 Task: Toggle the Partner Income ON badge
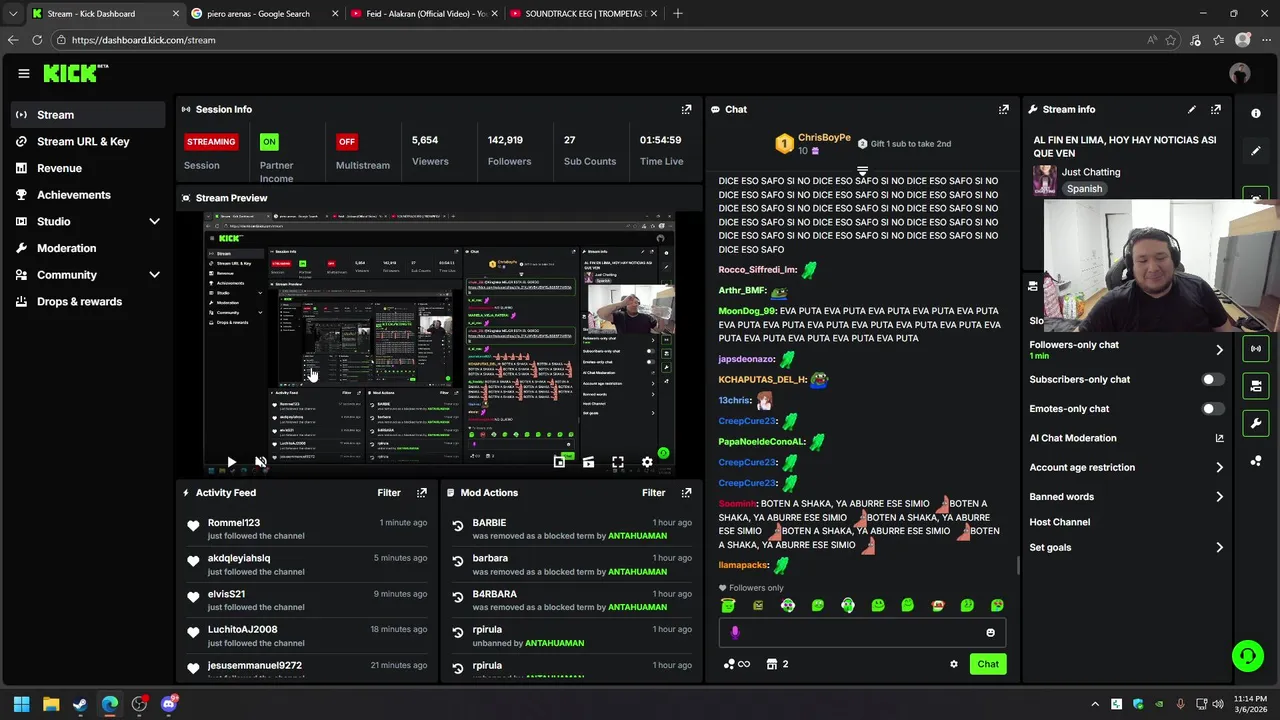(269, 142)
